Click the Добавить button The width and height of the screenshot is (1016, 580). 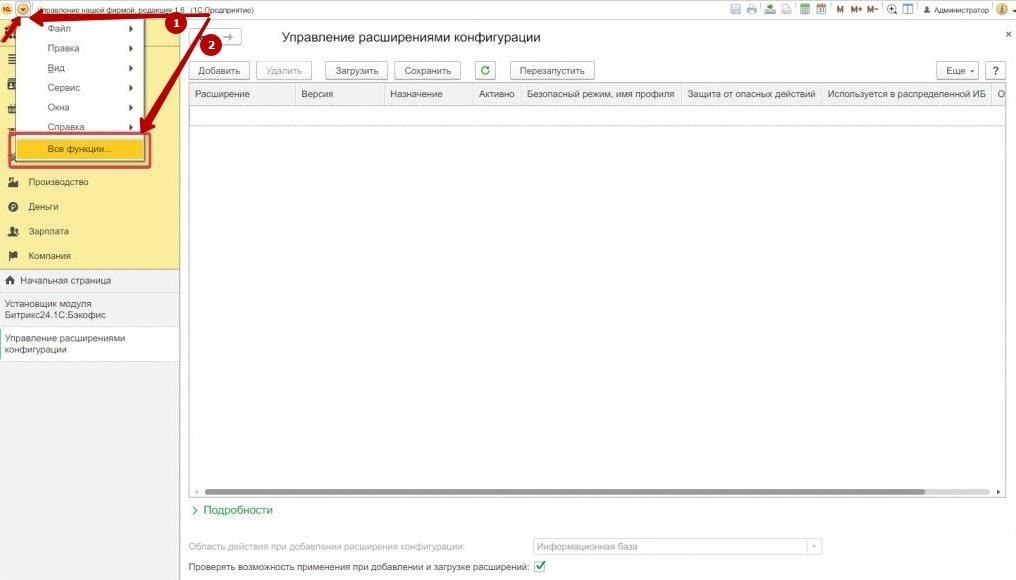tap(219, 71)
